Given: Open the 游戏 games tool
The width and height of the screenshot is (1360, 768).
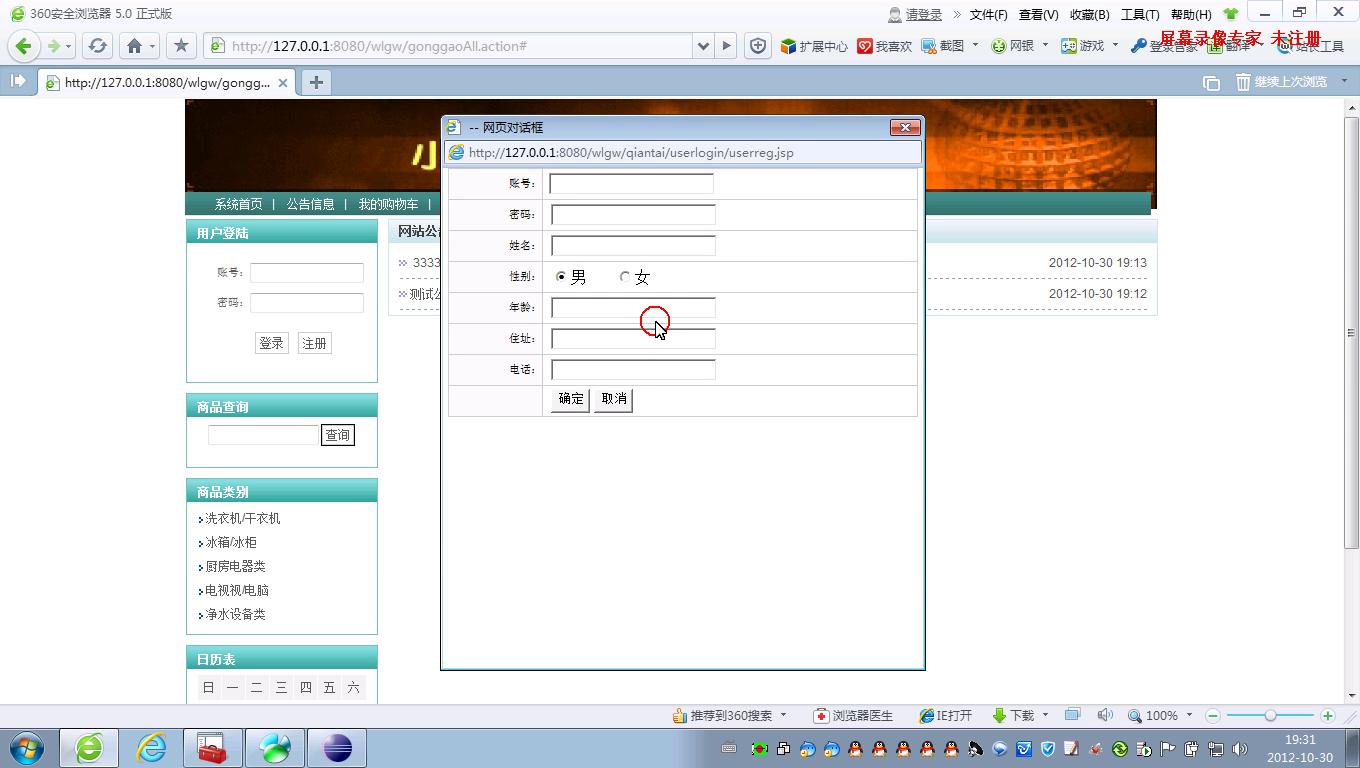Looking at the screenshot, I should pyautogui.click(x=1083, y=46).
